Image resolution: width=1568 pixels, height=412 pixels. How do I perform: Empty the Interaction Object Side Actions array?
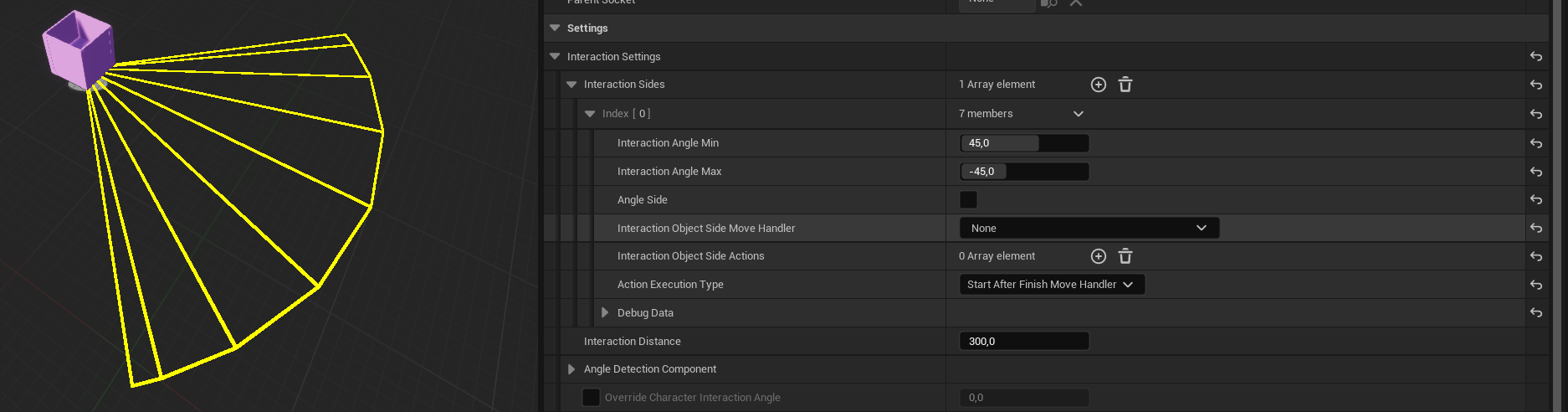pos(1125,256)
